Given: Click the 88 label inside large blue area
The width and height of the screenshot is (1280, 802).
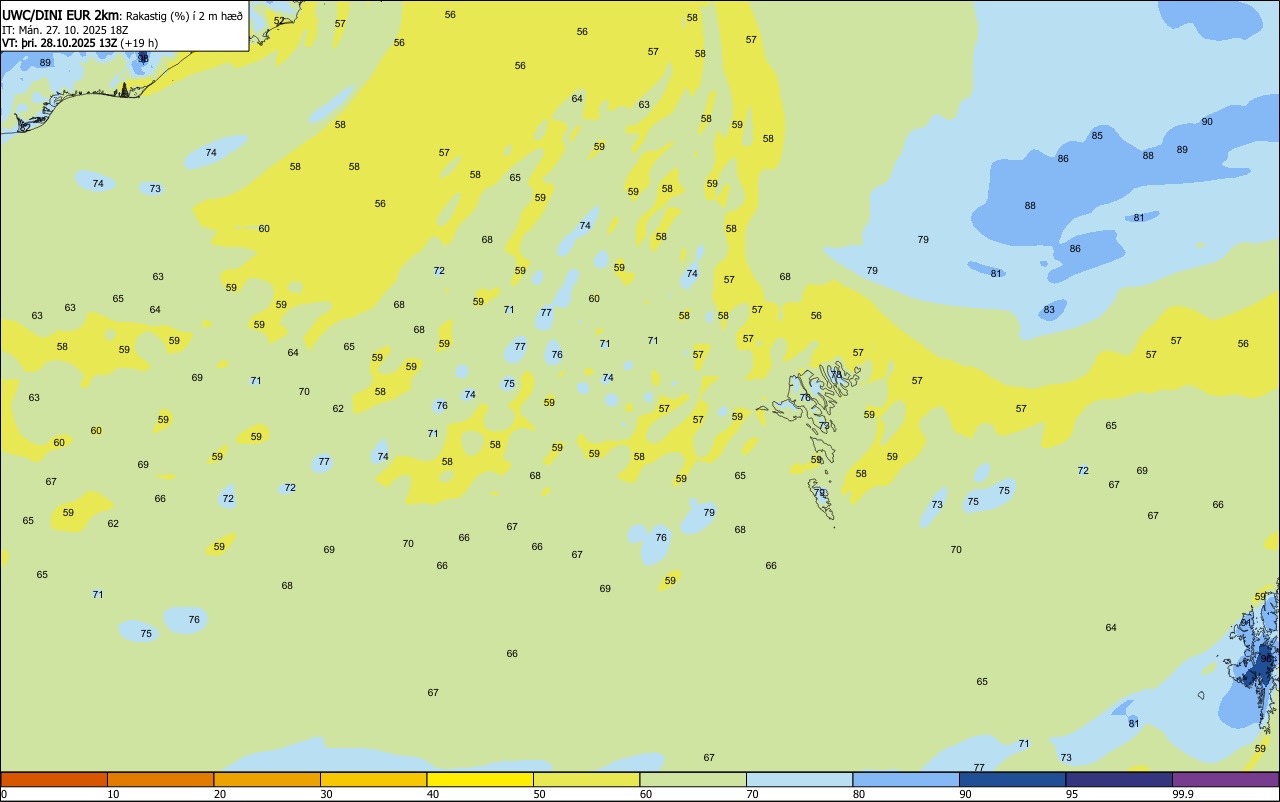Looking at the screenshot, I should coord(1030,206).
